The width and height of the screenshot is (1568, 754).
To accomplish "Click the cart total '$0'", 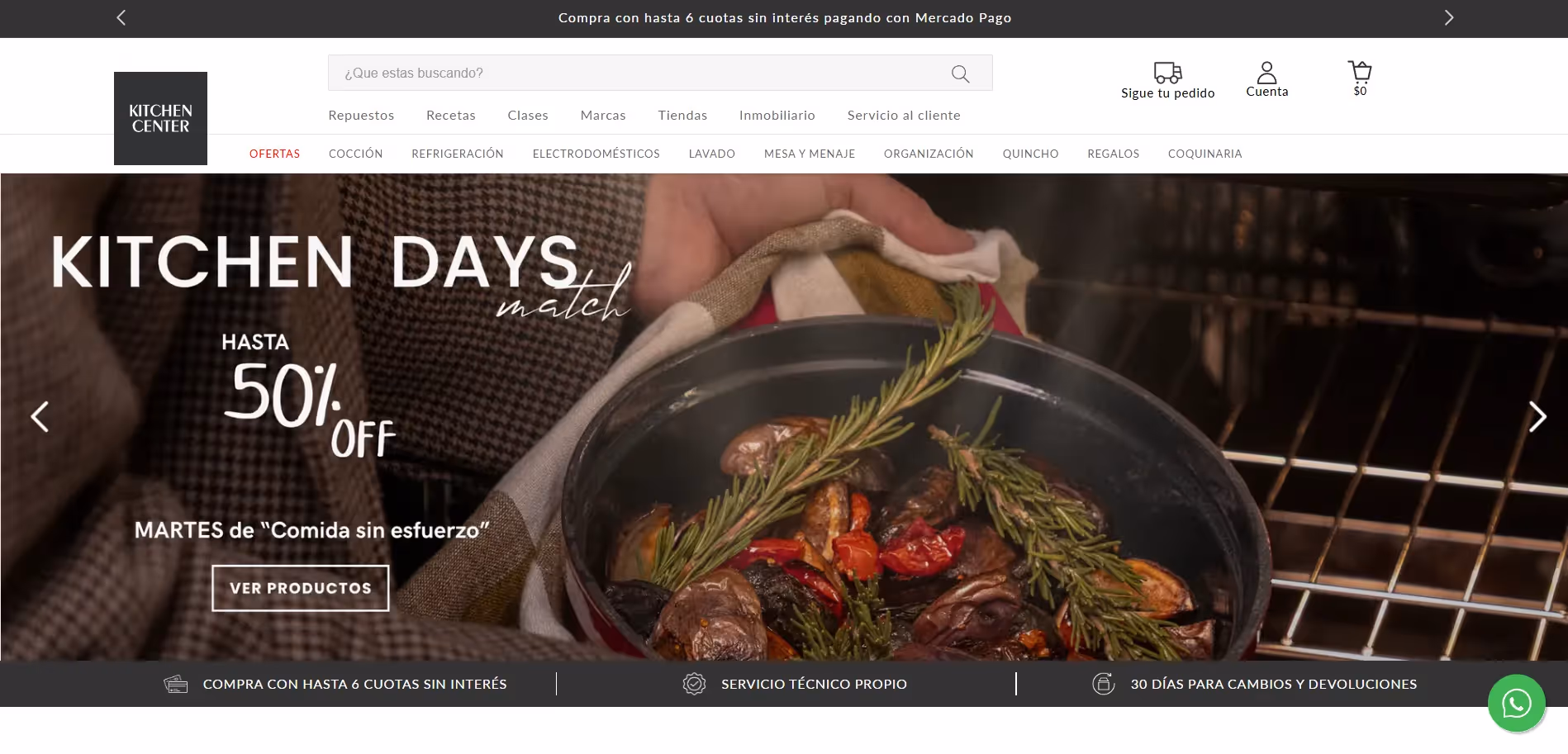I will click(x=1360, y=91).
